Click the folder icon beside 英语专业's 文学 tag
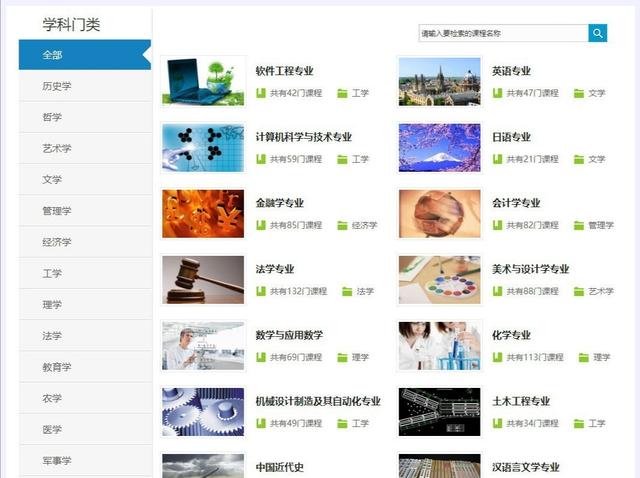Screen dimensions: 640x478 [579, 93]
